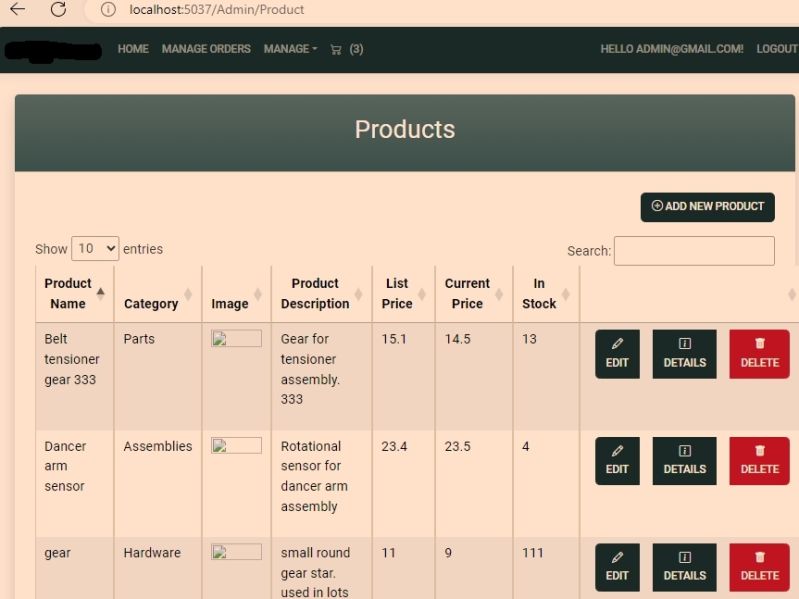This screenshot has height=599, width=799.
Task: Click list price value 15.1
Action: 394,339
